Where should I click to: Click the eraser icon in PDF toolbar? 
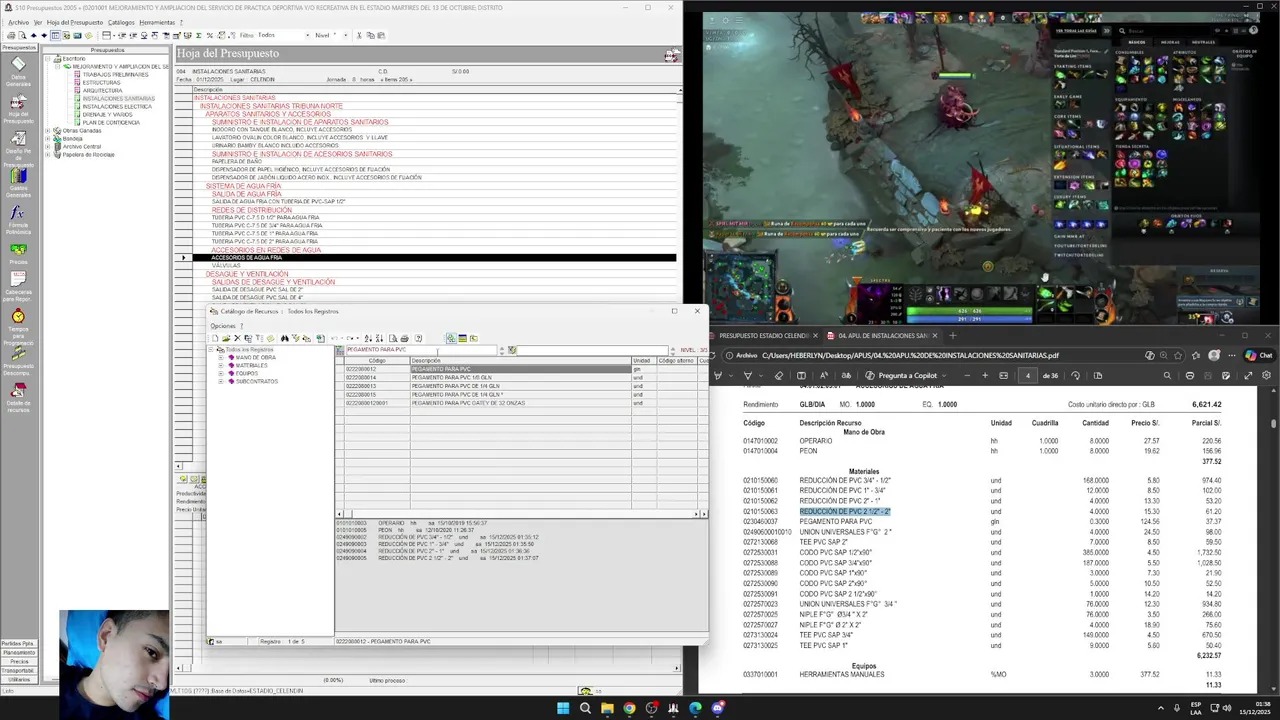tap(778, 375)
